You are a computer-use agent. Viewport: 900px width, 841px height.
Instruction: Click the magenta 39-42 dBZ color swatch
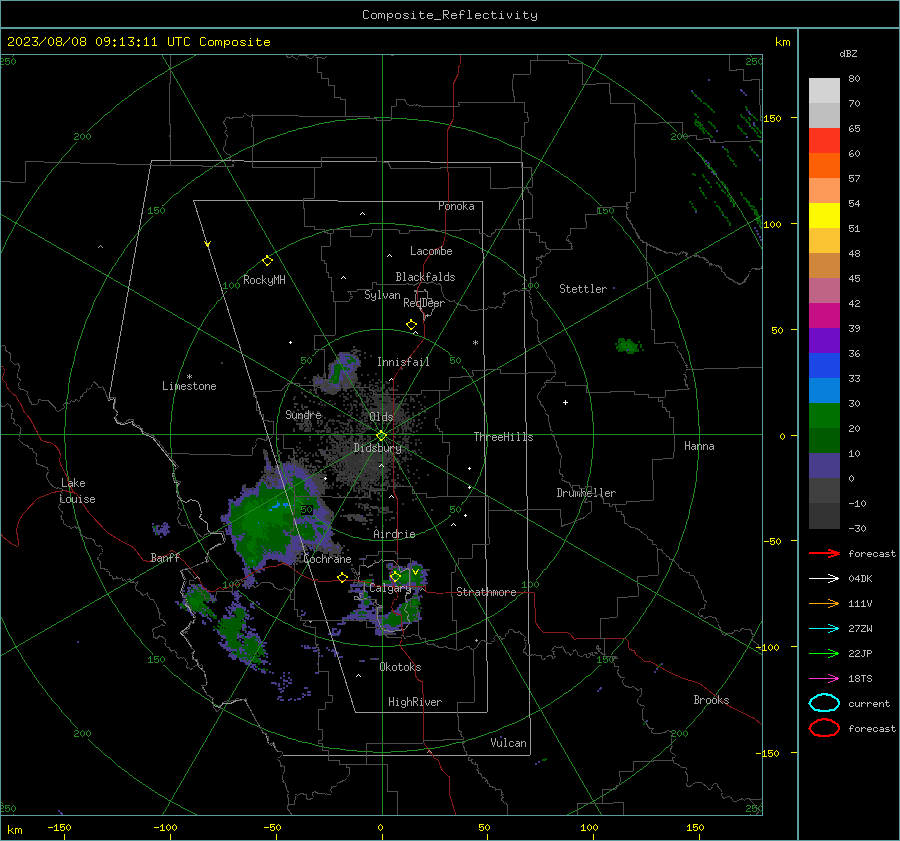[824, 316]
